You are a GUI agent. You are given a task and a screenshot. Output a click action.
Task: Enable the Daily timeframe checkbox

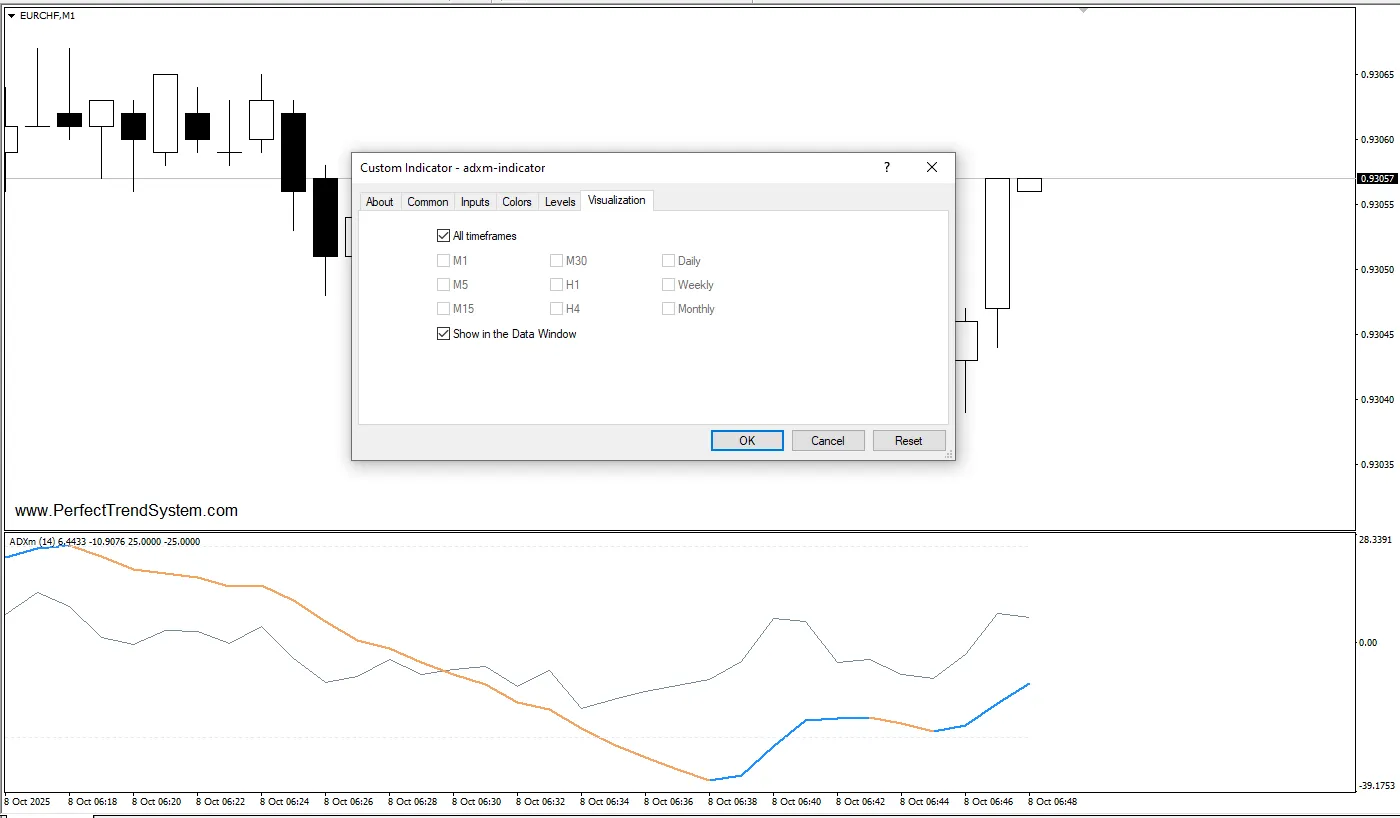(668, 261)
